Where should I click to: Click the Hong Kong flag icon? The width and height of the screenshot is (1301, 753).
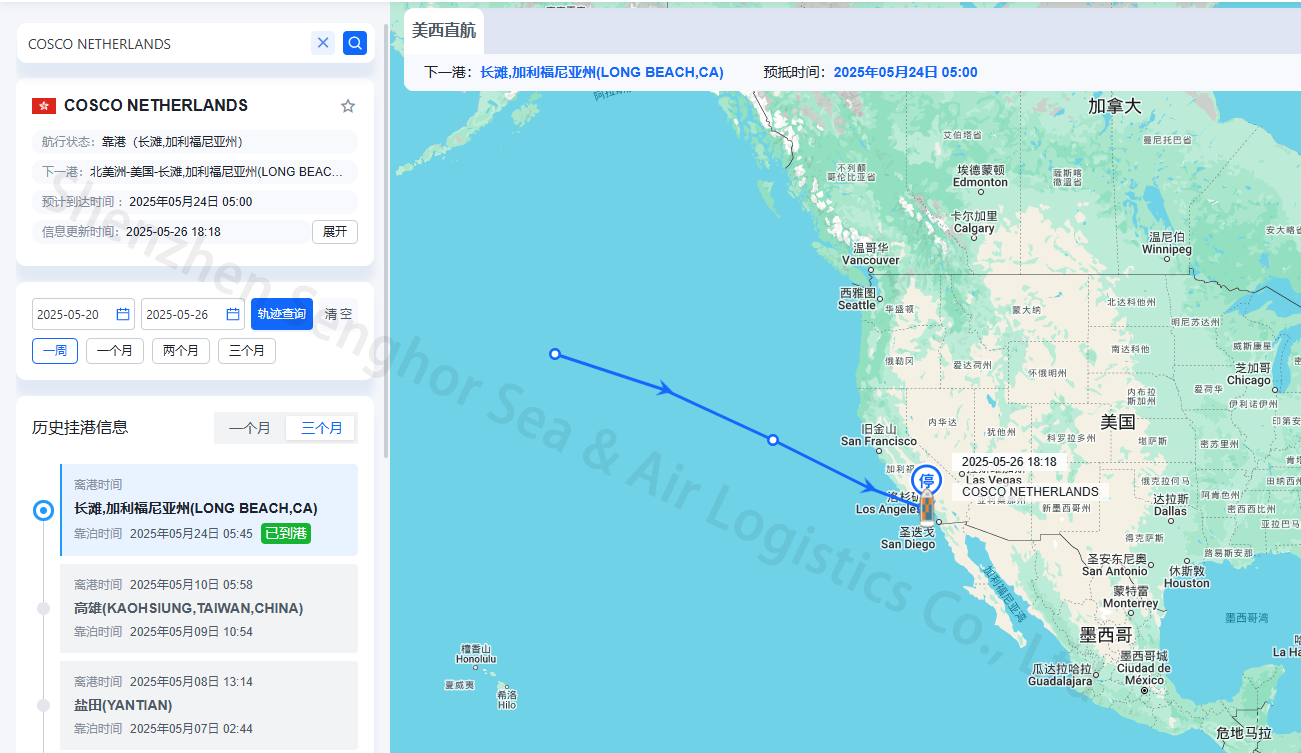click(44, 106)
